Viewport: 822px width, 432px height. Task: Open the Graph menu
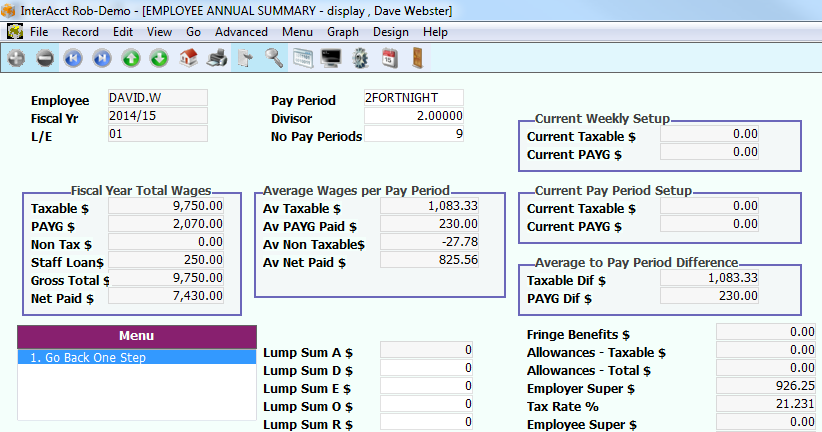[x=343, y=32]
